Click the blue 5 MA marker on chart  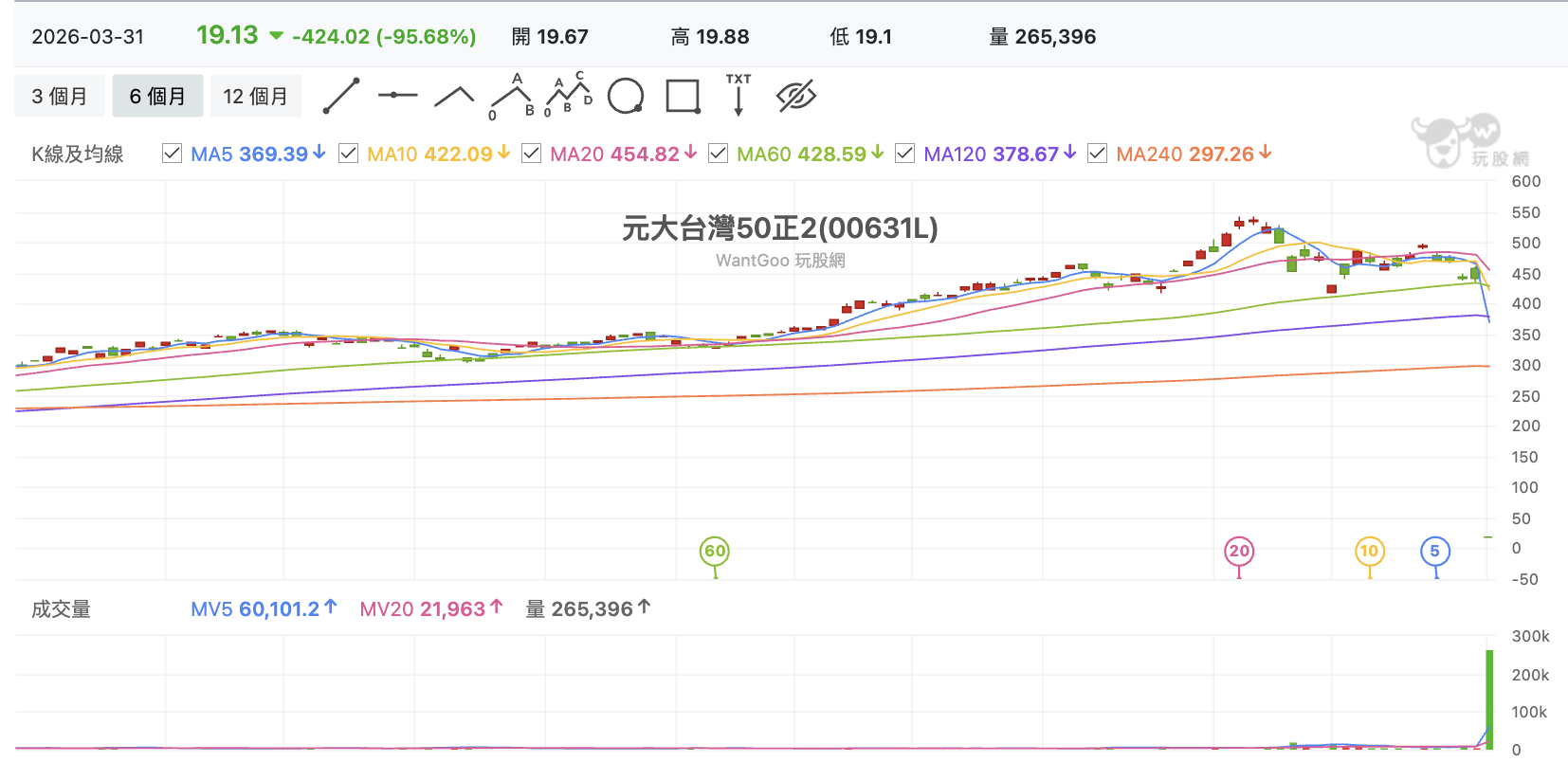pyautogui.click(x=1435, y=552)
